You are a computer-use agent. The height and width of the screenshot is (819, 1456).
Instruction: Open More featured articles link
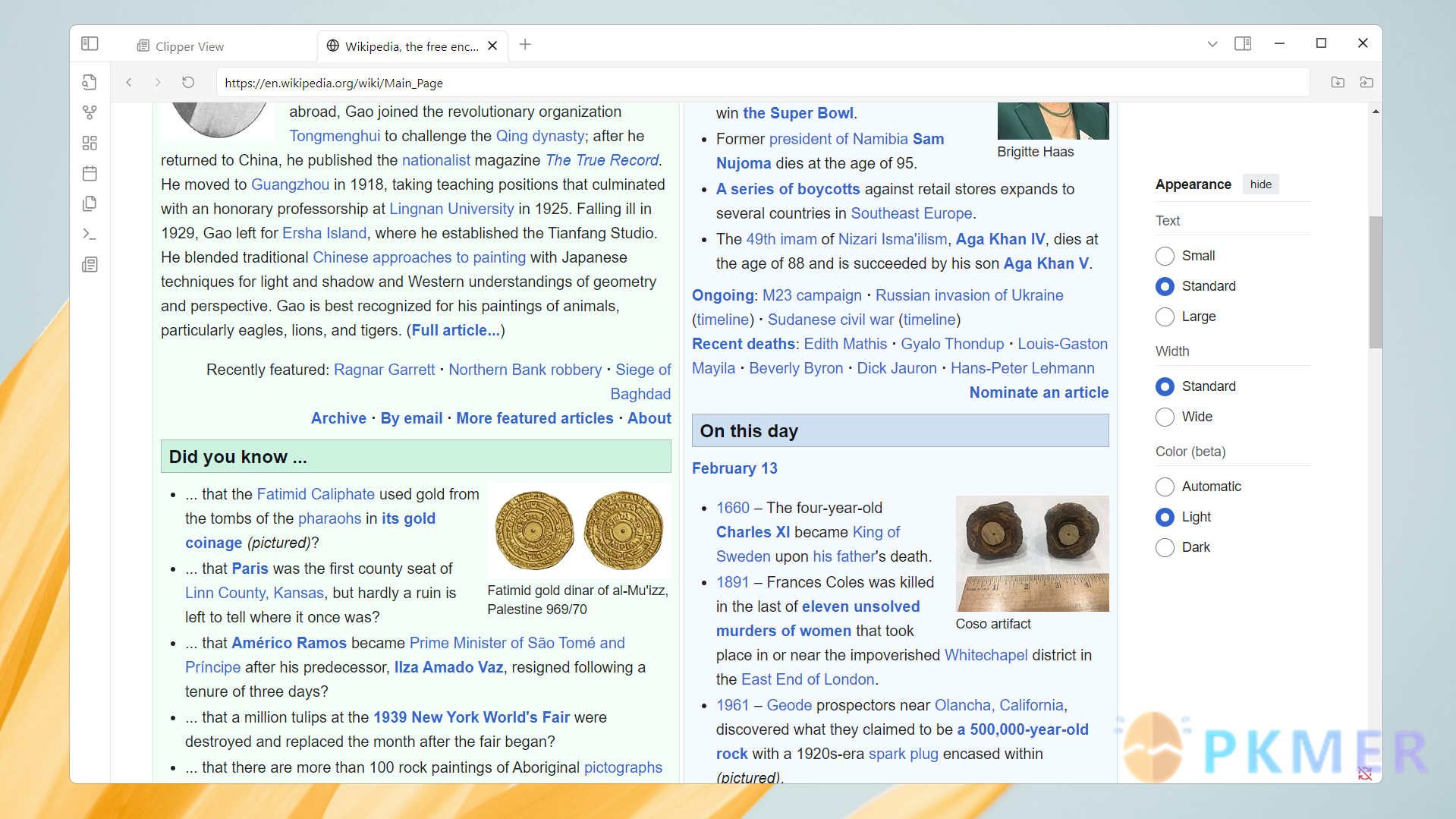click(x=535, y=418)
